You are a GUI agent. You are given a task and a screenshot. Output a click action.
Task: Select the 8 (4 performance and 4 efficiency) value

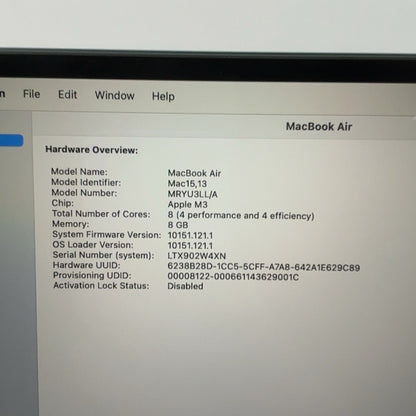(241, 216)
